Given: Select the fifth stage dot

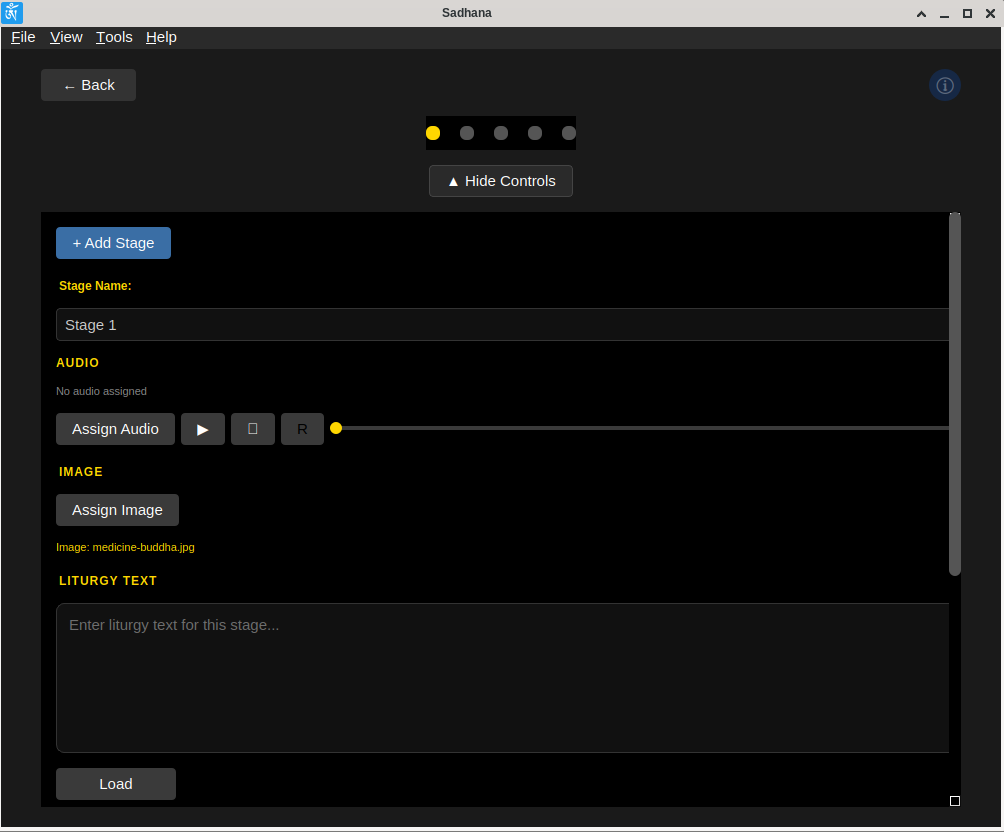Looking at the screenshot, I should pos(569,133).
